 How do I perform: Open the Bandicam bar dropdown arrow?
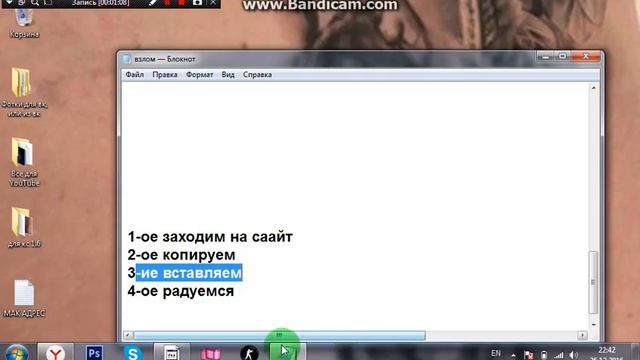[x=9, y=3]
